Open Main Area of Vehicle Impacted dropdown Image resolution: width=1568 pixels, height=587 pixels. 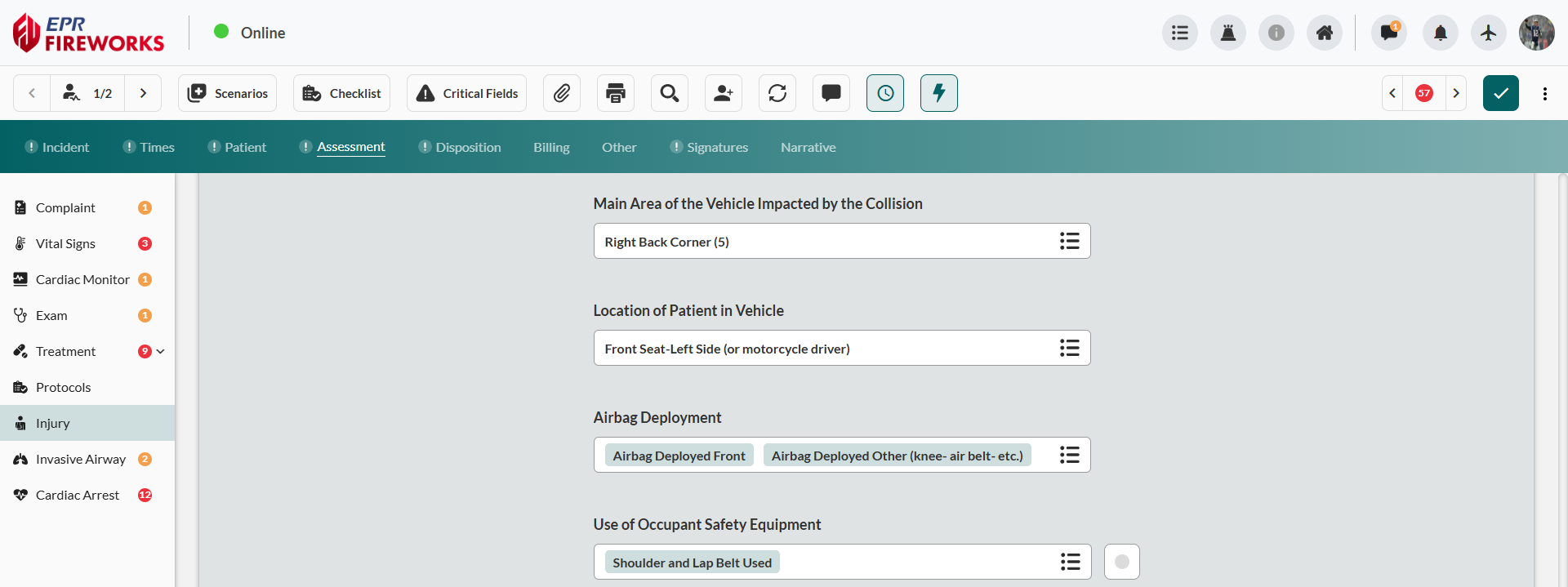point(1069,241)
